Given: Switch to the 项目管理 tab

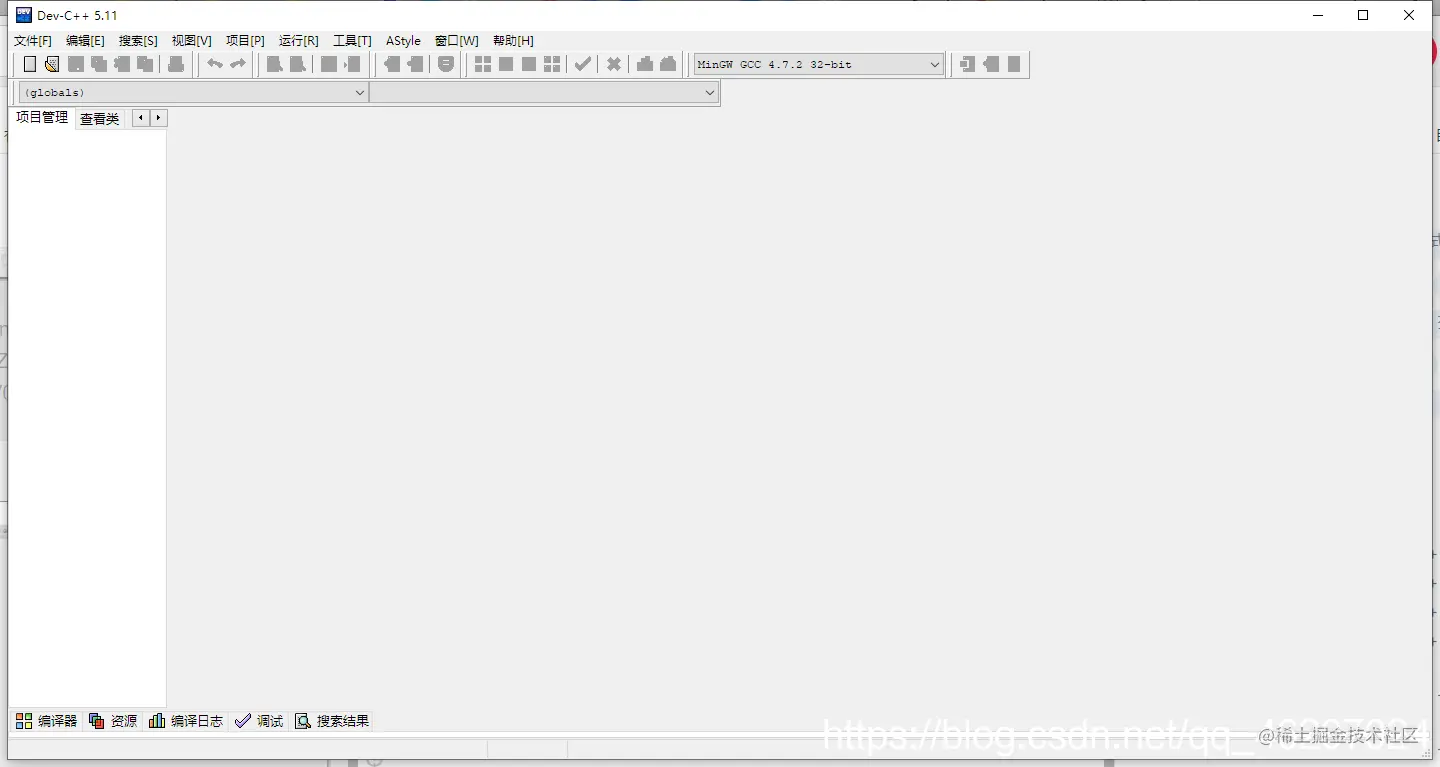Looking at the screenshot, I should click(42, 117).
